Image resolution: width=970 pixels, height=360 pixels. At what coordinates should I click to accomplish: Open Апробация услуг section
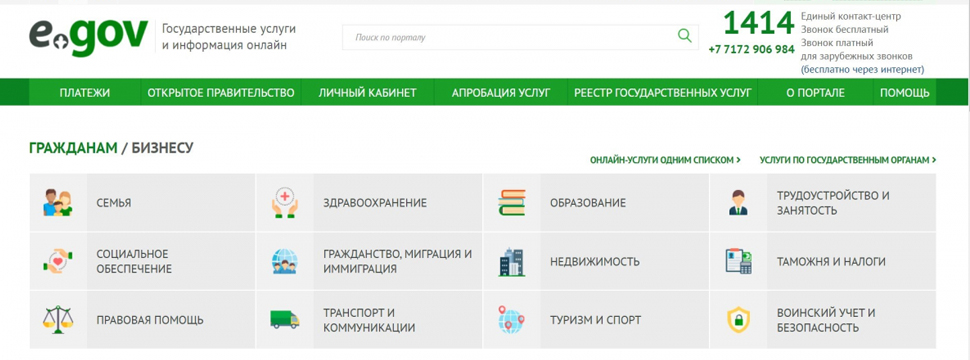tap(500, 93)
